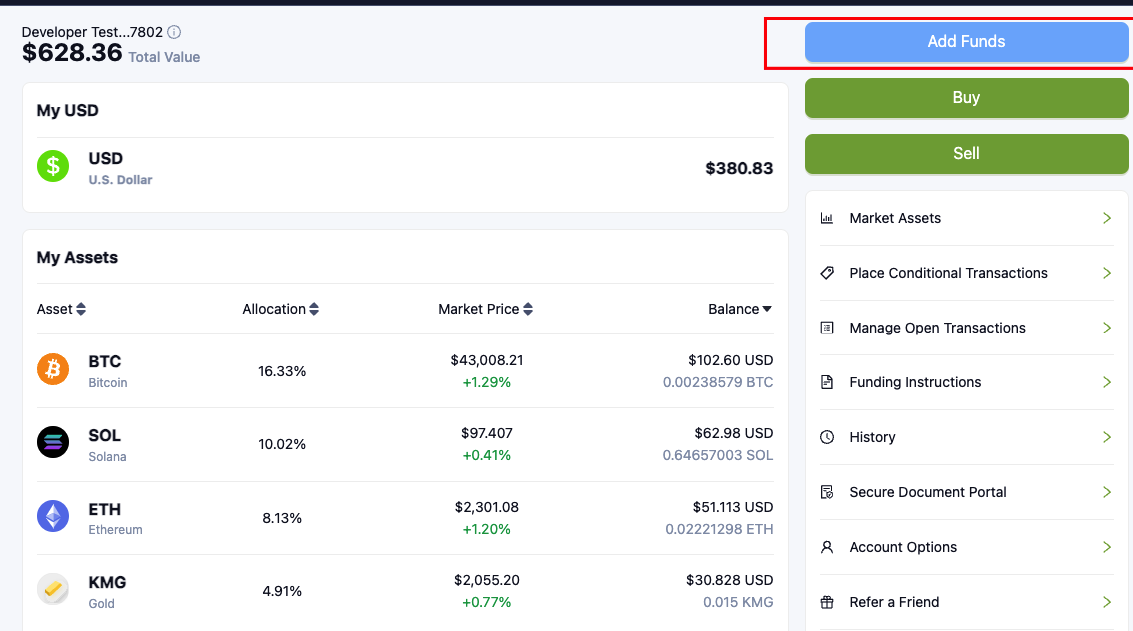This screenshot has width=1133, height=631.
Task: Click the Solana asset icon
Action: [52, 443]
